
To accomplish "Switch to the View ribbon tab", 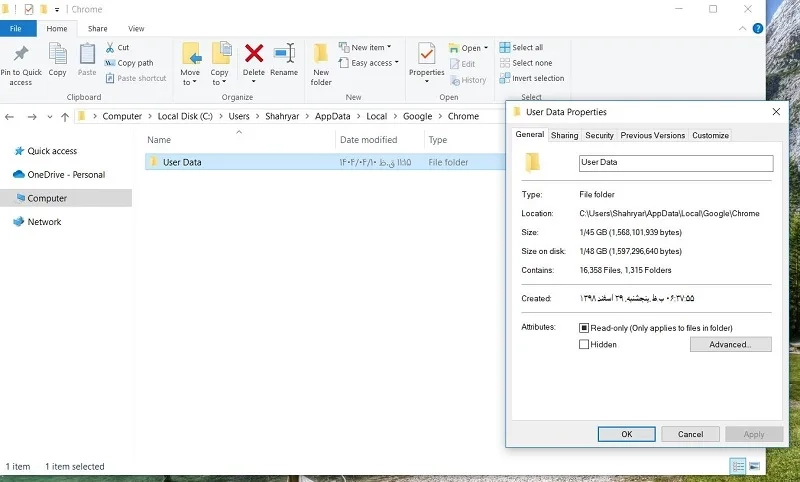I will click(136, 29).
